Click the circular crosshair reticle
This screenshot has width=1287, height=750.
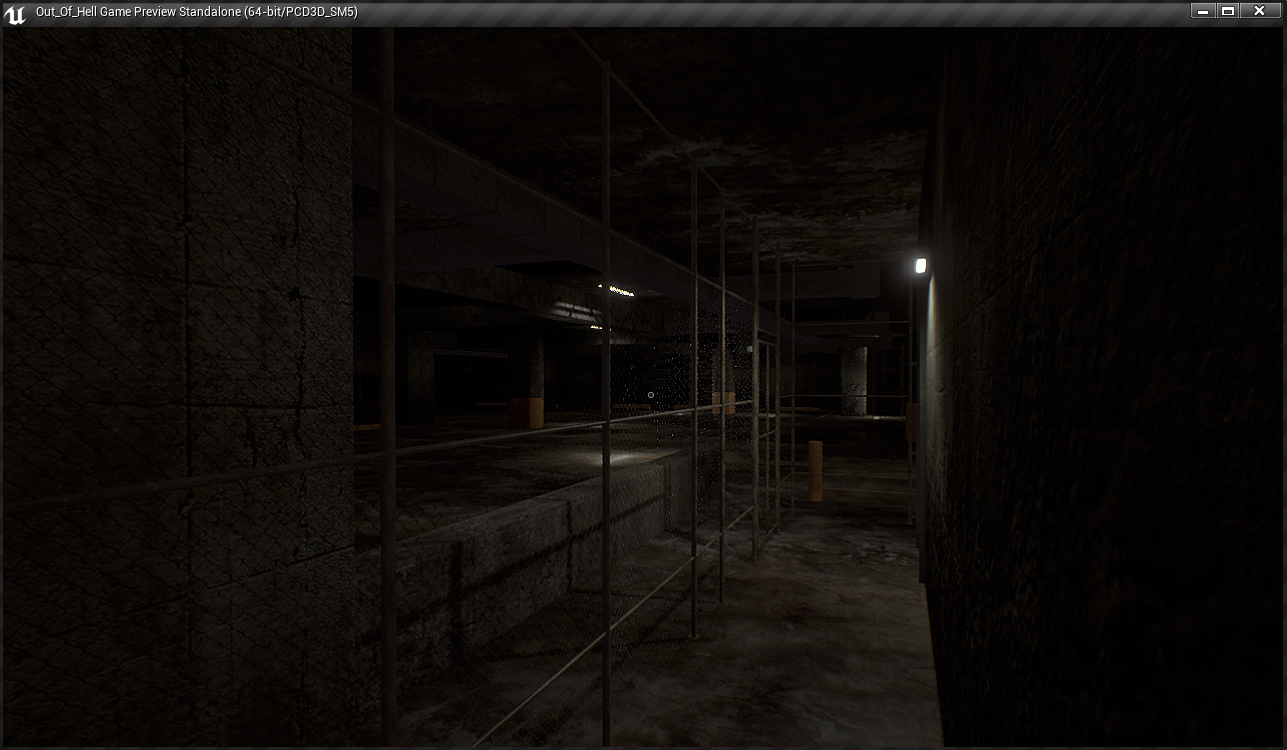(651, 395)
